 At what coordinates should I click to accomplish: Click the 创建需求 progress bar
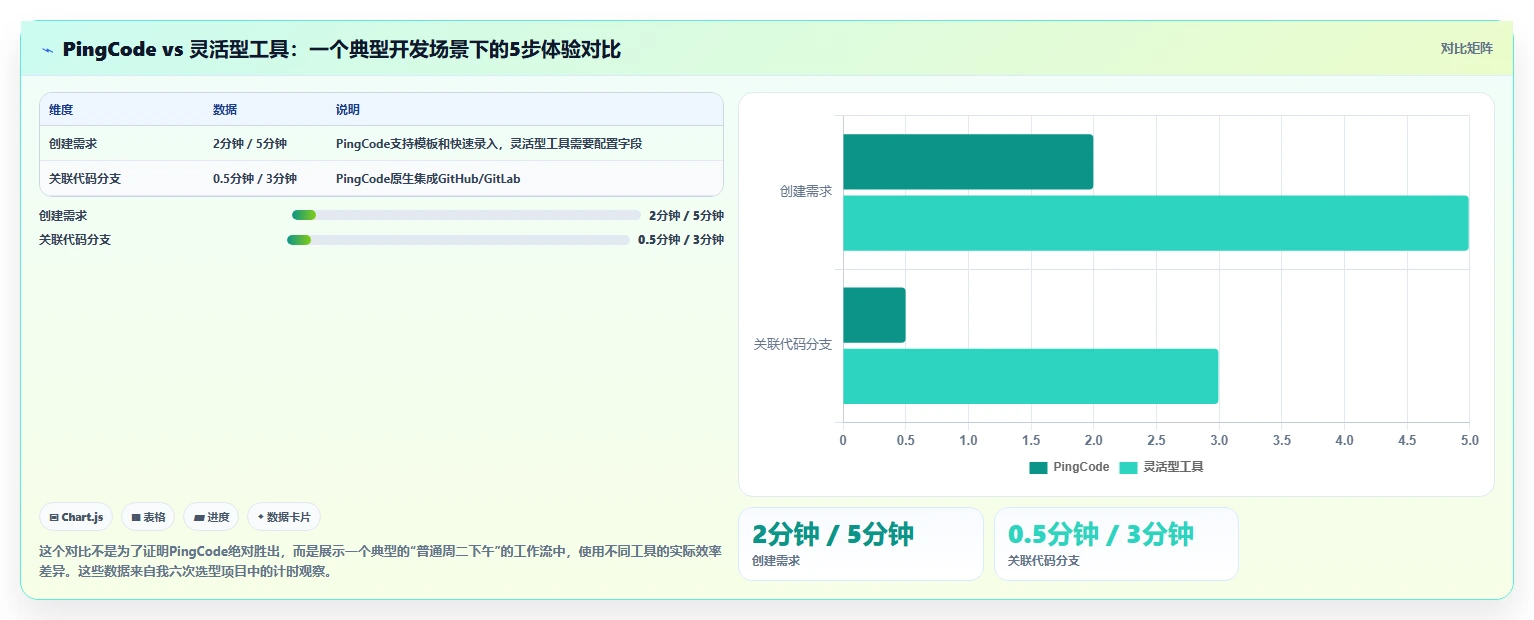466,215
